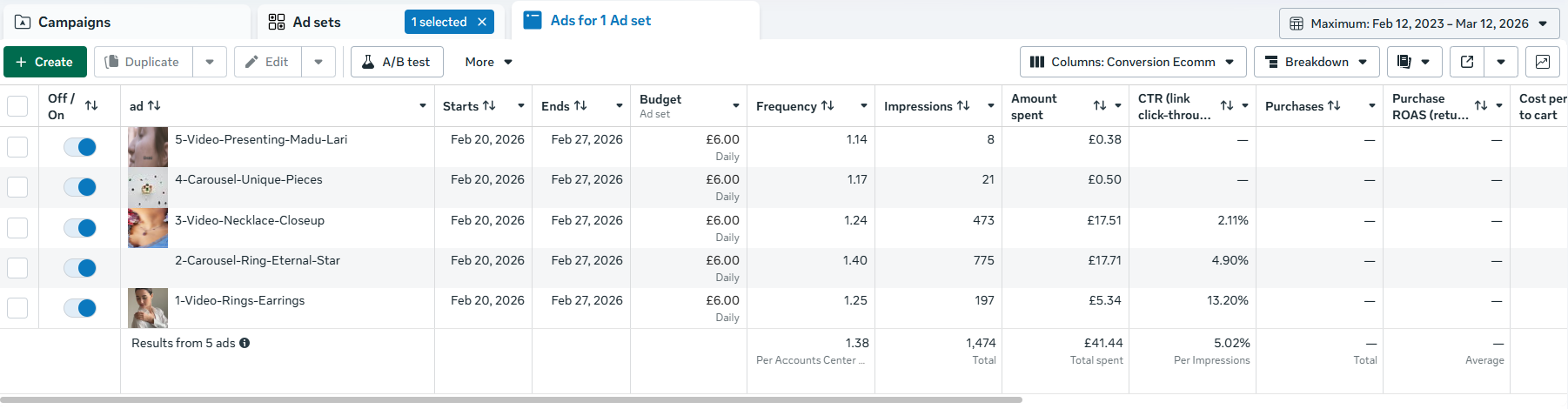Open the Reports icon dropdown
This screenshot has width=1568, height=409.
[1414, 62]
